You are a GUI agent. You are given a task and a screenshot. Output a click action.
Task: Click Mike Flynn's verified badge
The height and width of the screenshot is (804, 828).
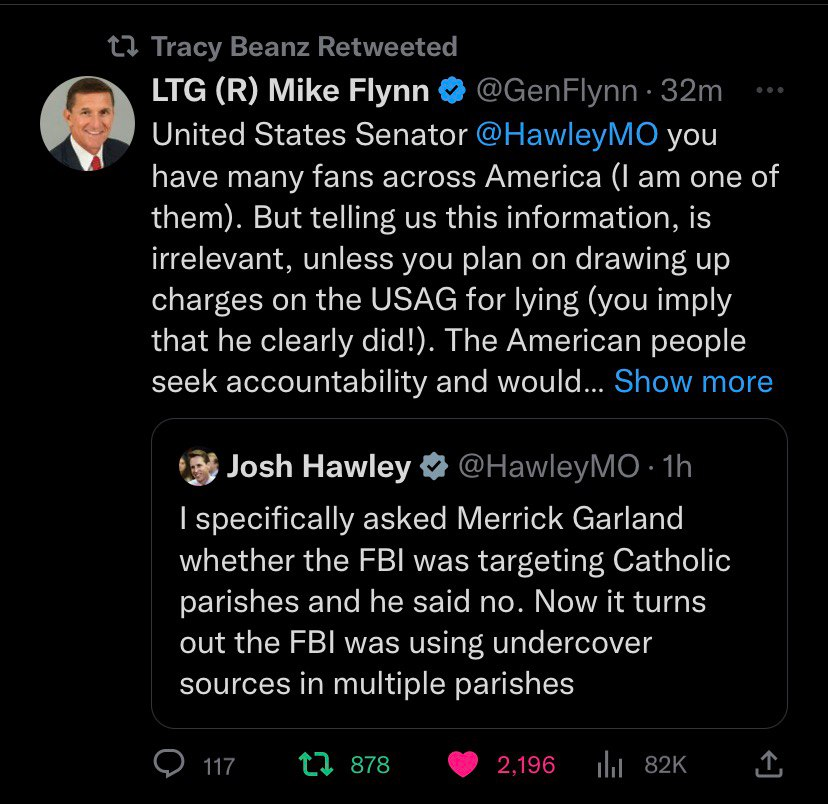point(452,91)
